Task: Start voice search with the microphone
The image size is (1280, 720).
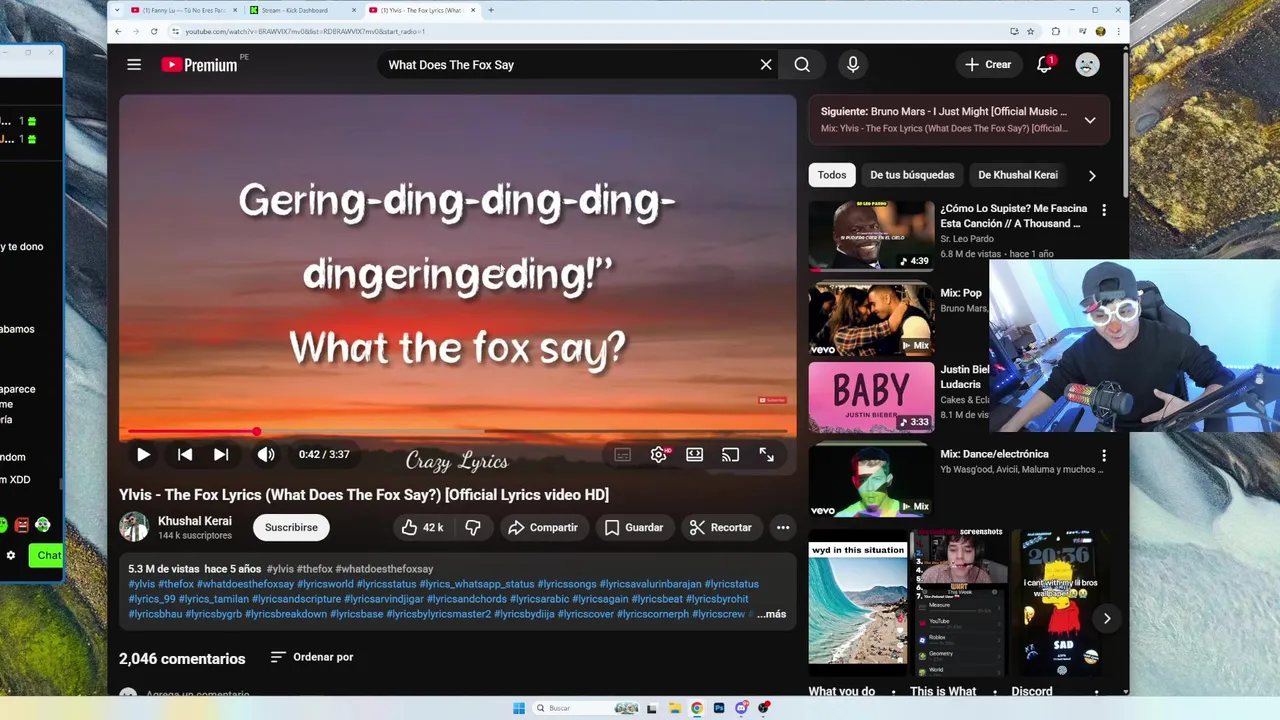Action: [853, 65]
